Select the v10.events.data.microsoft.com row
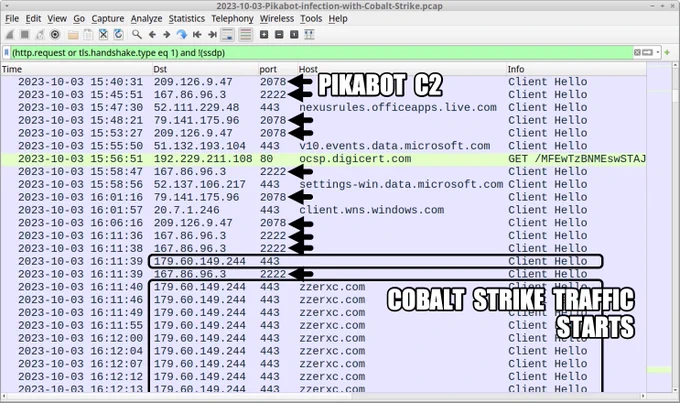680x403 pixels. point(324,146)
